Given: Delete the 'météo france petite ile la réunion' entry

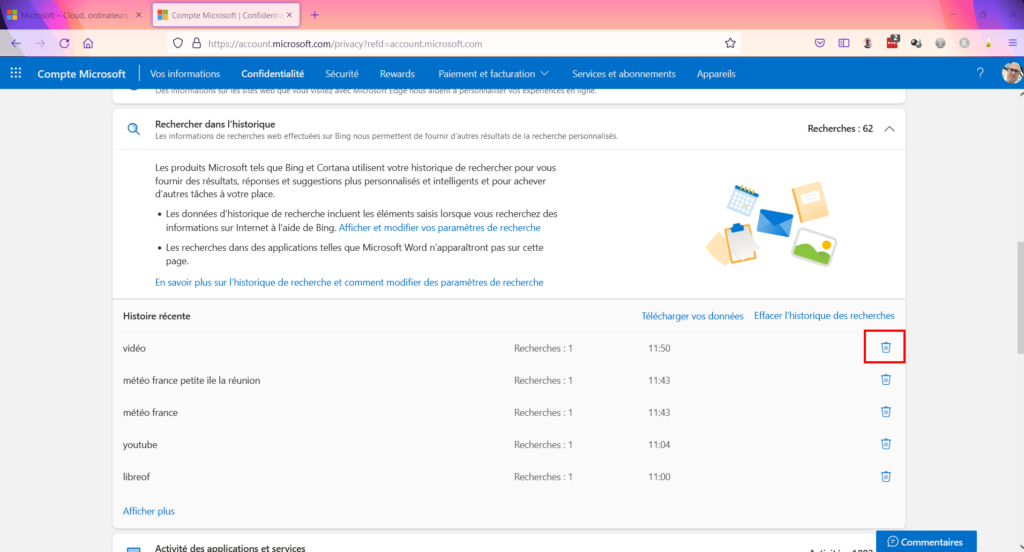Looking at the screenshot, I should [x=886, y=380].
